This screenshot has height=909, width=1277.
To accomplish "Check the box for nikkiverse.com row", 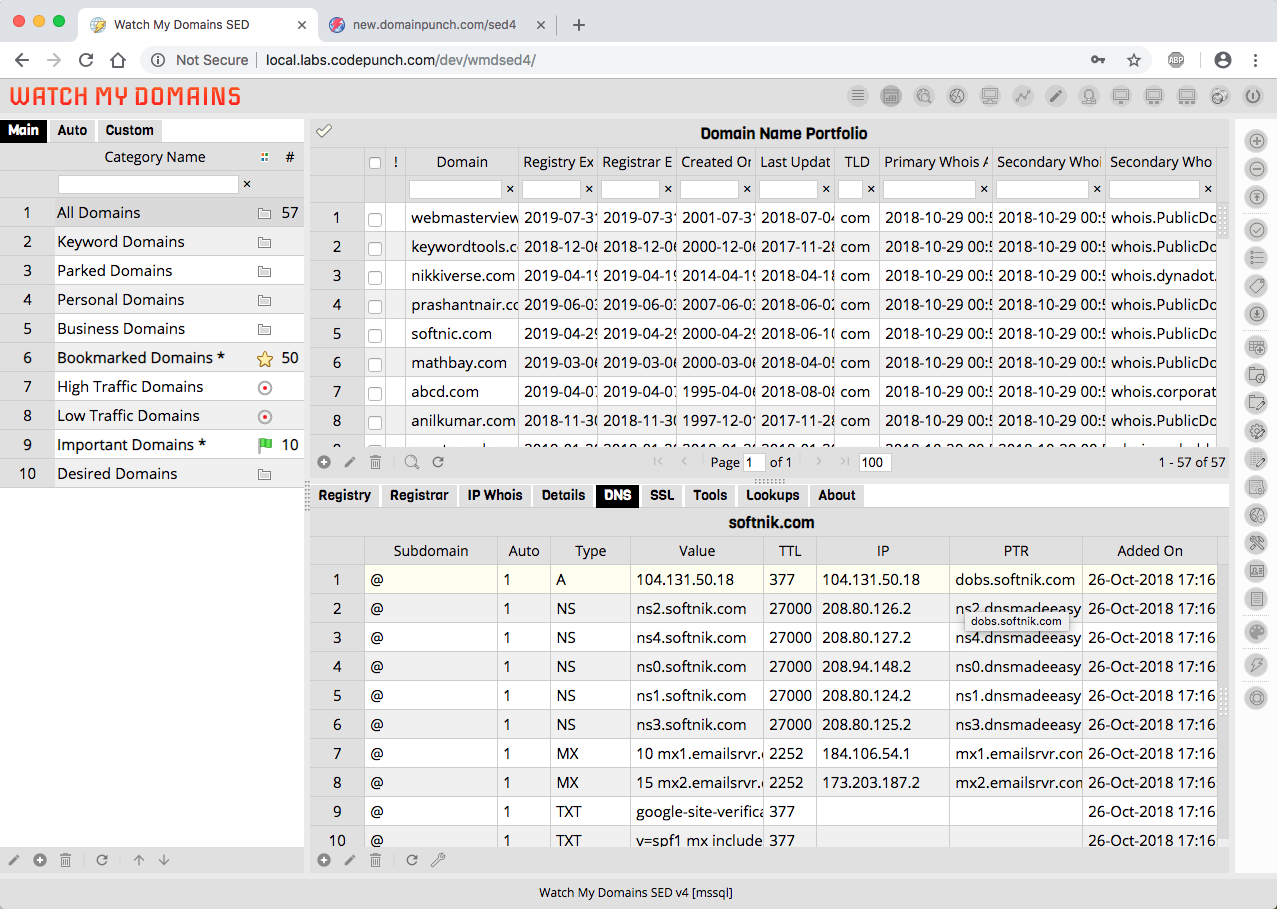I will [375, 276].
